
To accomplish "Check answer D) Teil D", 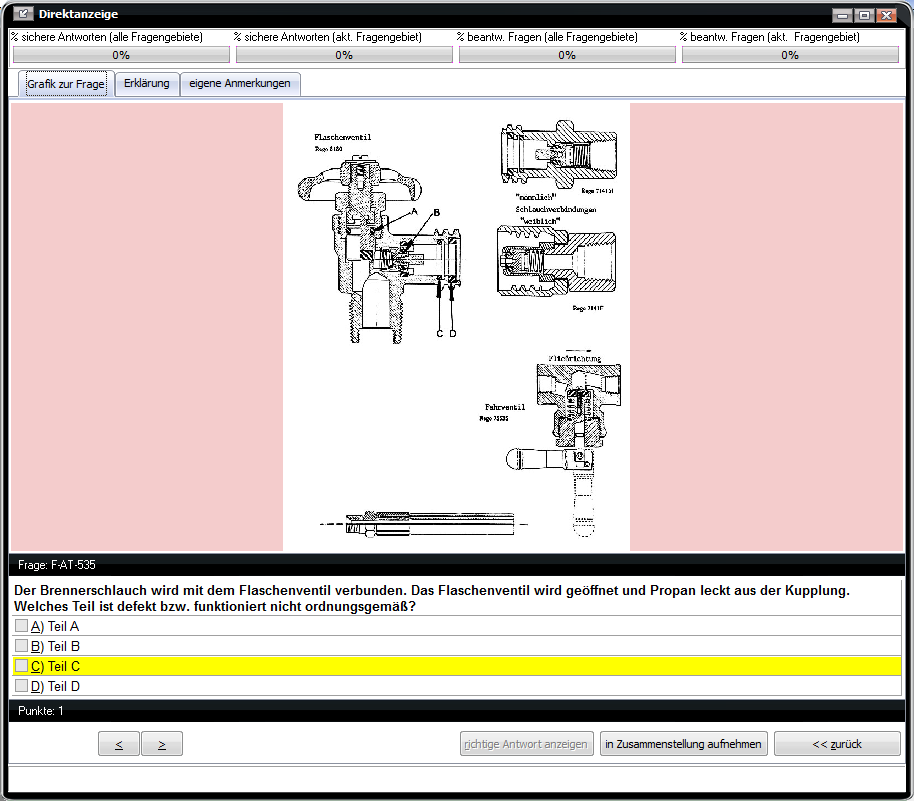I will click(22, 686).
